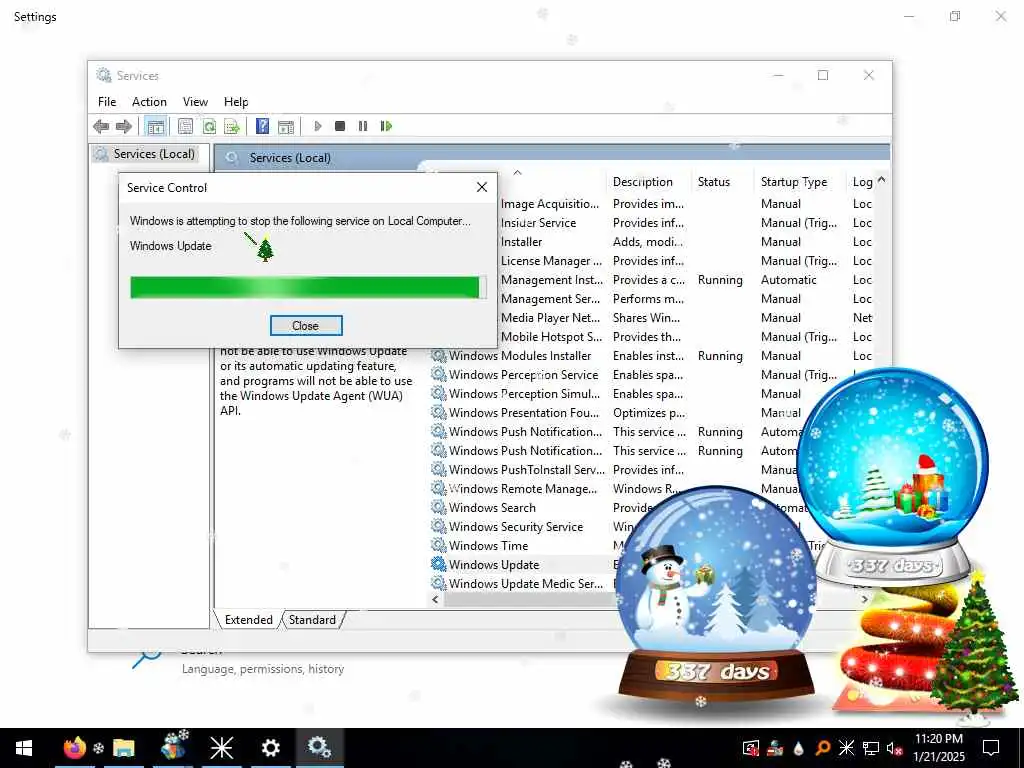Switch to the Extended tab
This screenshot has height=768, width=1024.
click(248, 620)
